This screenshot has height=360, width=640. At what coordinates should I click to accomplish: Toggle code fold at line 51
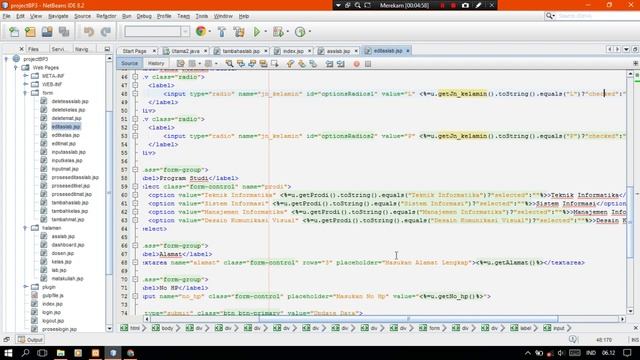pyautogui.click(x=135, y=119)
